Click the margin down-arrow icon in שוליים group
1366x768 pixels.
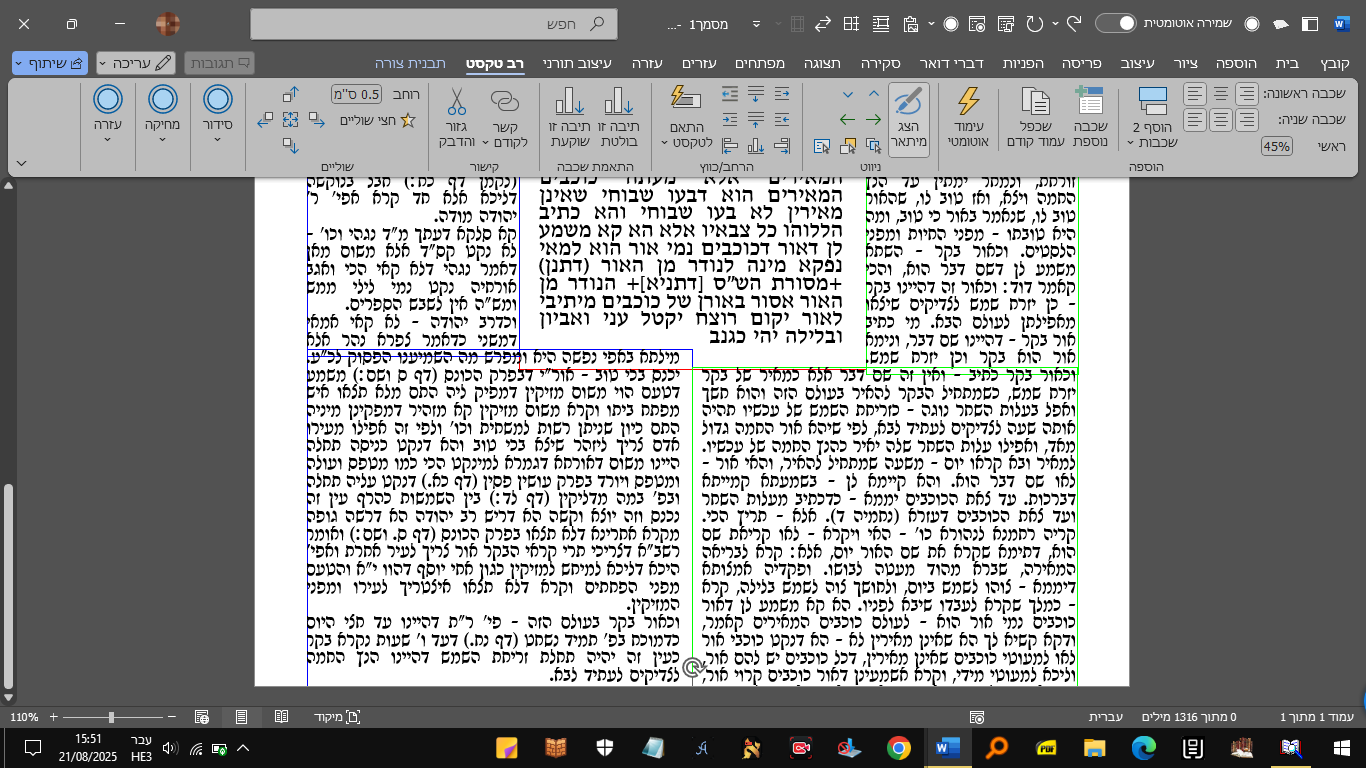[x=291, y=145]
